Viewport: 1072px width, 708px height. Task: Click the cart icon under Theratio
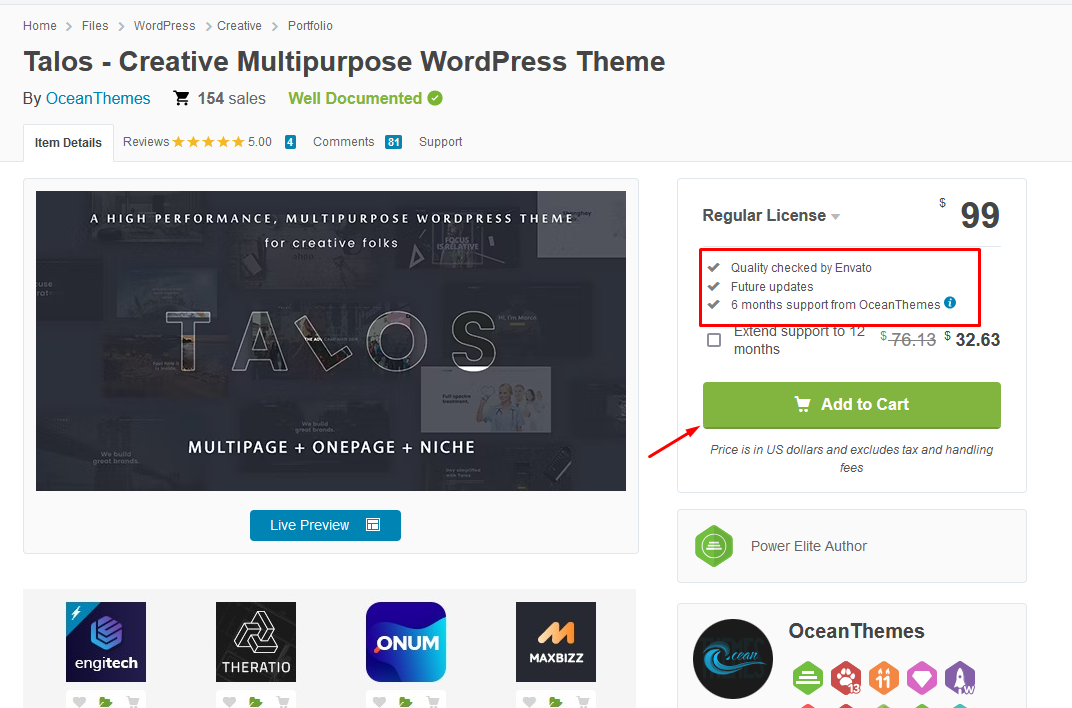coord(282,702)
